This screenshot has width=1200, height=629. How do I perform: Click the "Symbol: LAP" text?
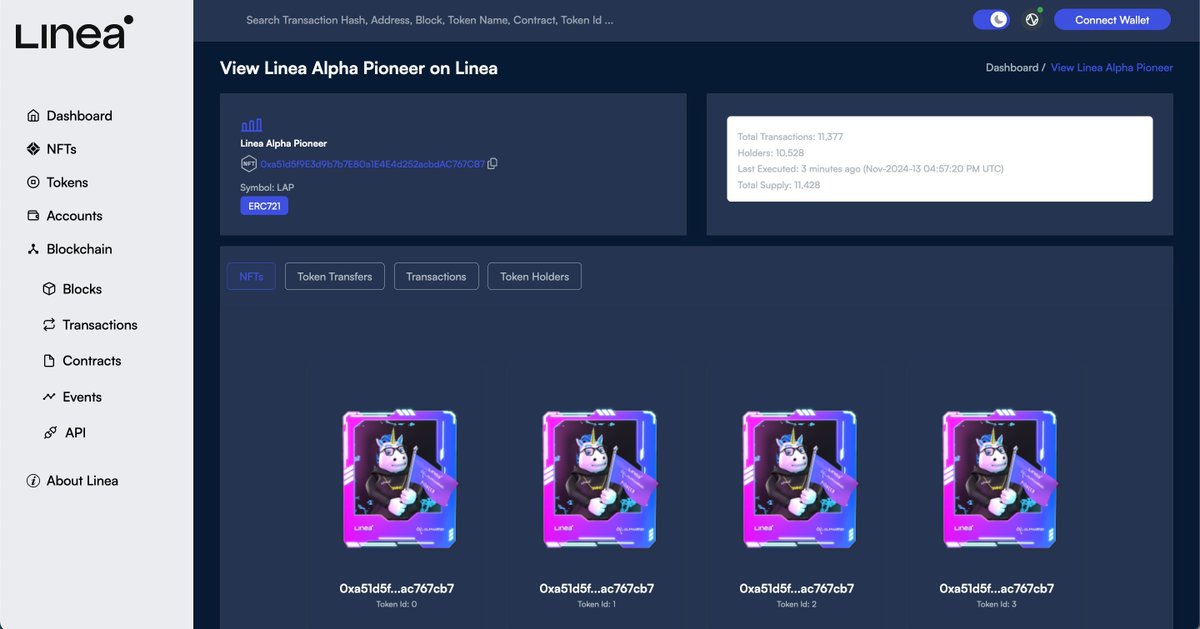pos(267,188)
